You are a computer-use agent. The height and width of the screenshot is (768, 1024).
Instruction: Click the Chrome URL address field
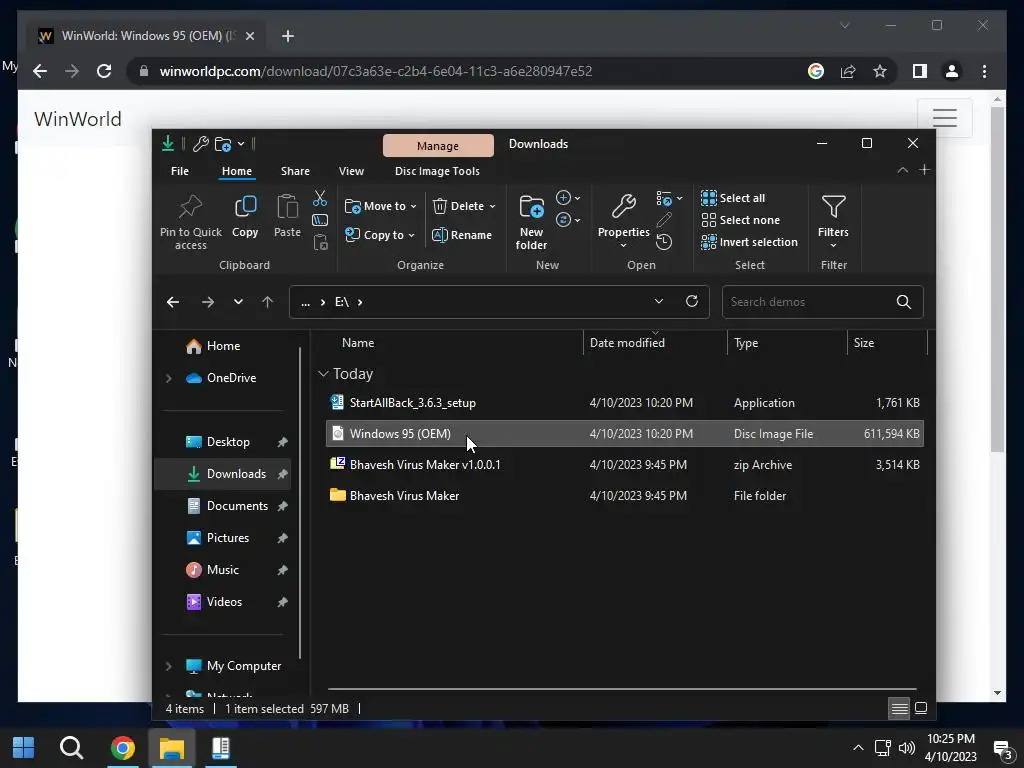click(376, 71)
